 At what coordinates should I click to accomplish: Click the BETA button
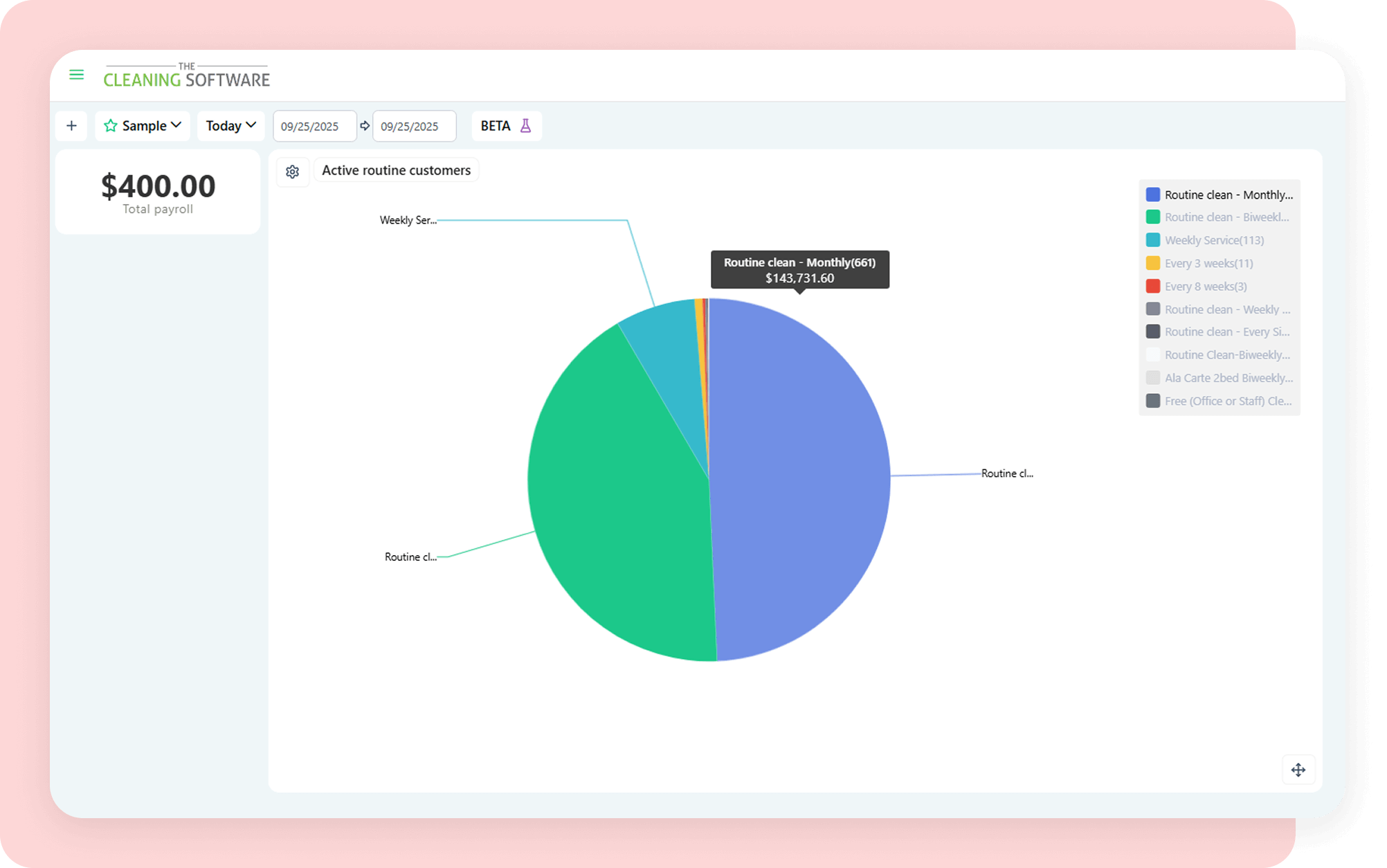(x=496, y=126)
